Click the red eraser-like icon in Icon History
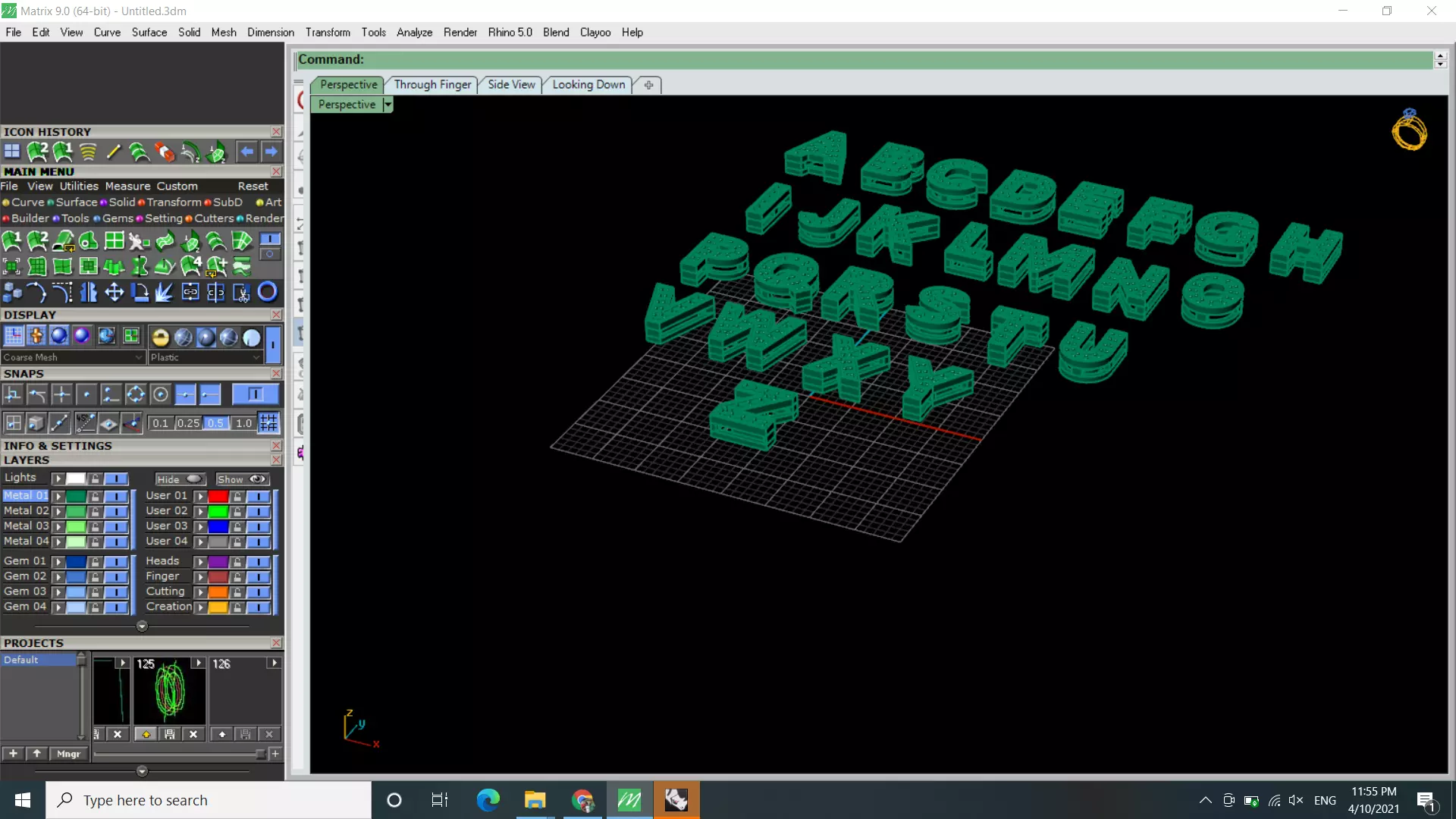 (x=165, y=152)
